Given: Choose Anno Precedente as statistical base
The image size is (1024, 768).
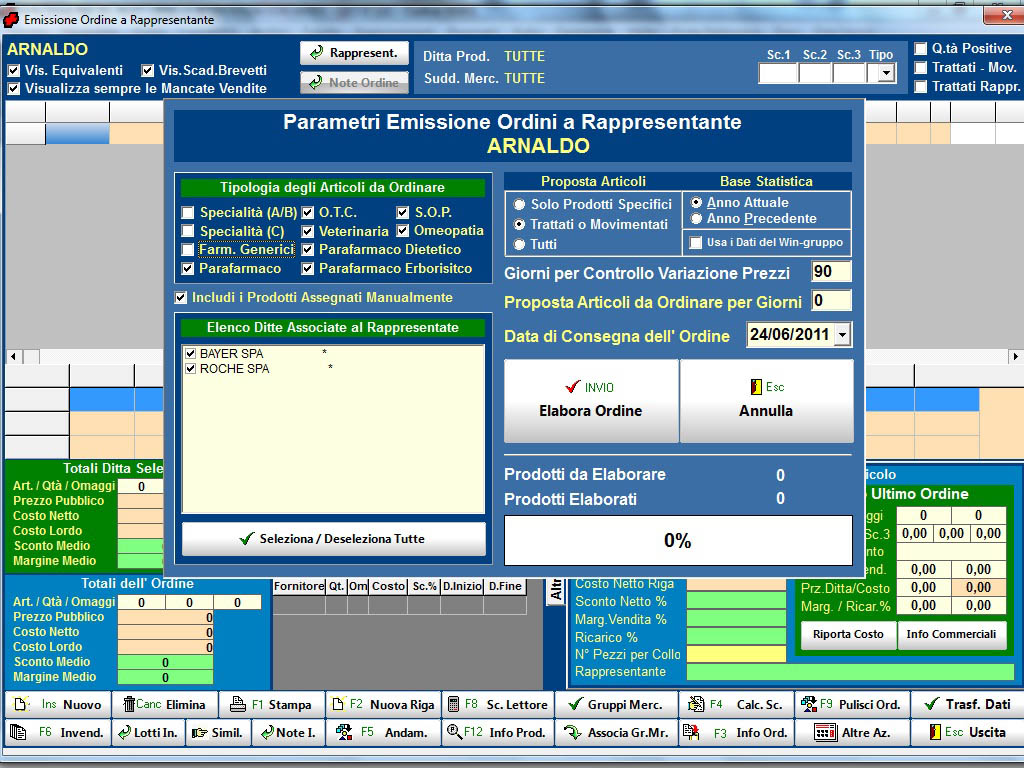Looking at the screenshot, I should coord(696,219).
